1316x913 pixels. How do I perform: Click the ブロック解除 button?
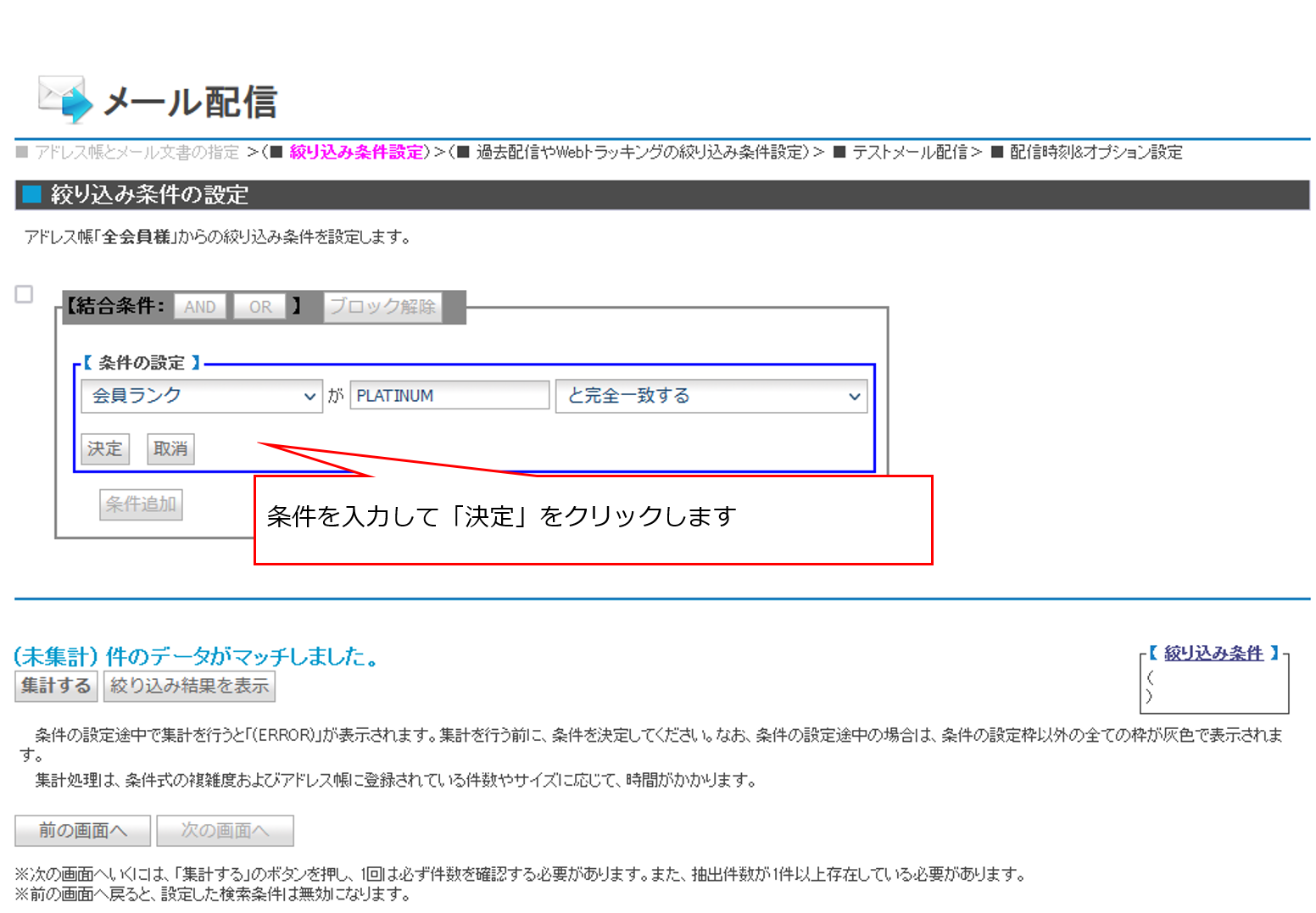[382, 307]
